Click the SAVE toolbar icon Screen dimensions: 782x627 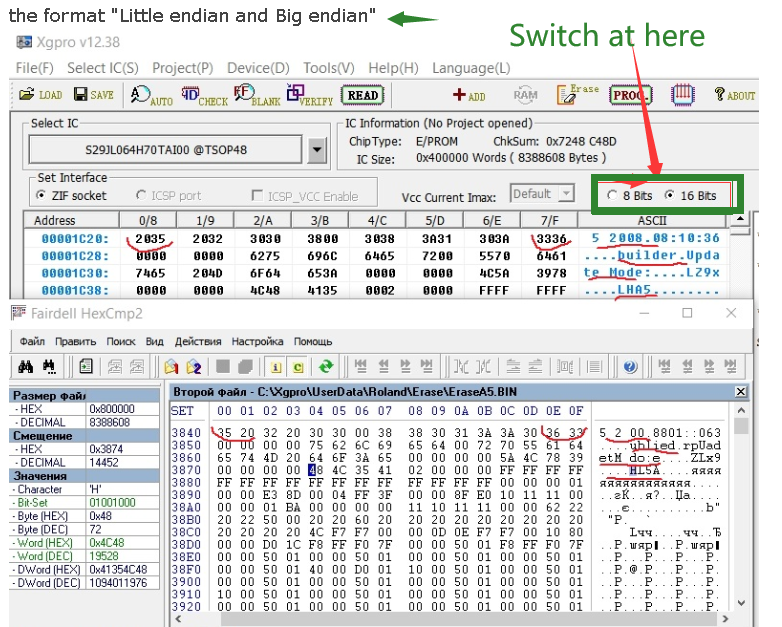93,95
